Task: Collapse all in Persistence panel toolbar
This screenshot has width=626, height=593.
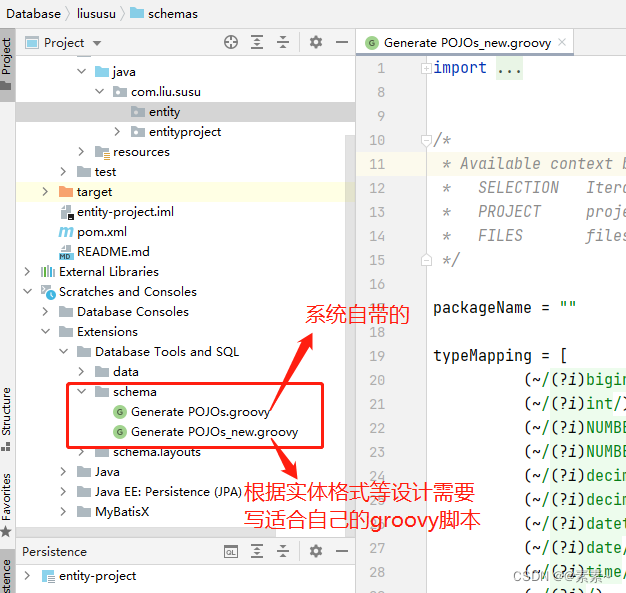Action: [283, 551]
